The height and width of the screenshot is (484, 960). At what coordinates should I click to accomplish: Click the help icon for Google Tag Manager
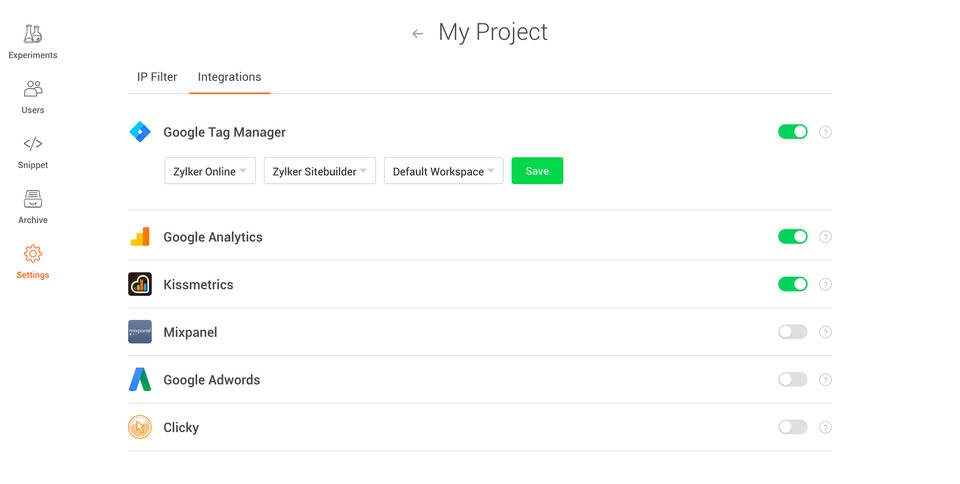click(x=825, y=132)
